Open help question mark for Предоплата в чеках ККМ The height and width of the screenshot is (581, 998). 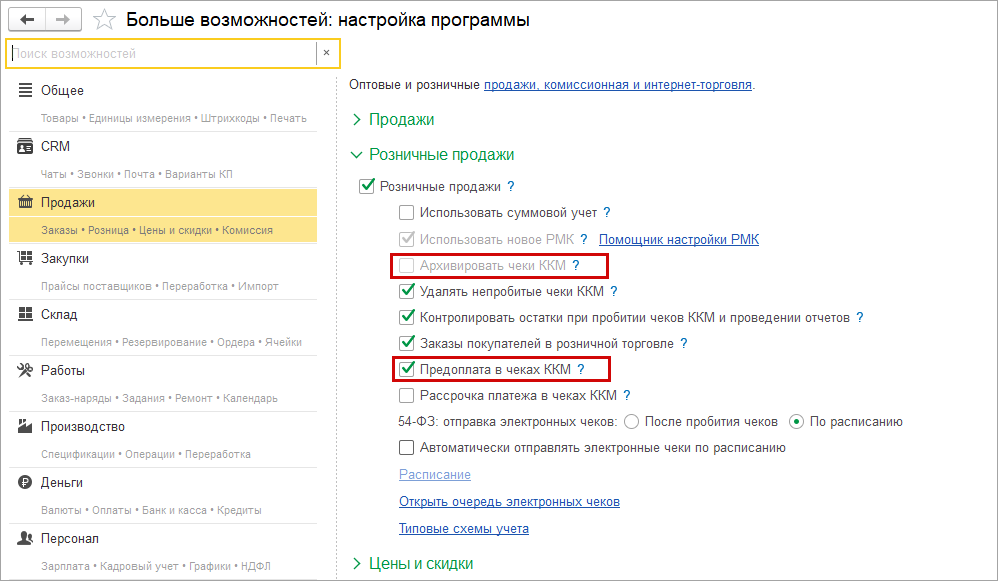[580, 369]
